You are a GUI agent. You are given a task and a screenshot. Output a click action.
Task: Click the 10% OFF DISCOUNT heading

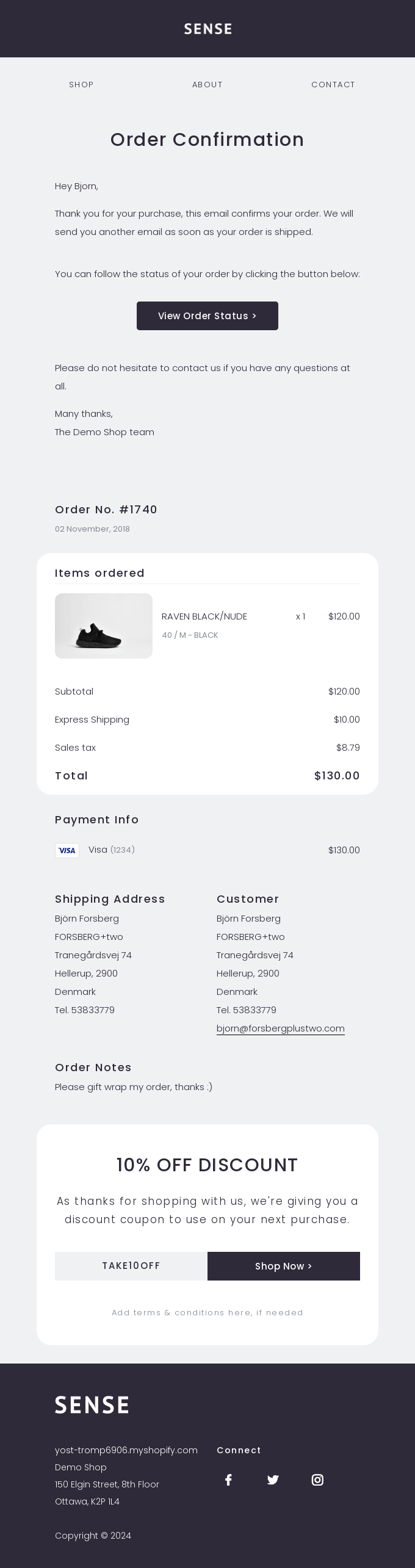[x=208, y=1165]
